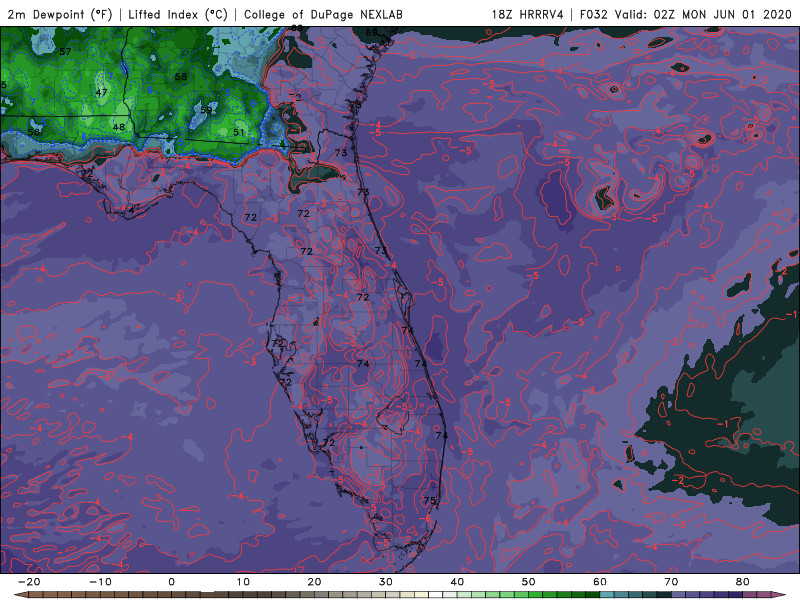
Task: Click the "51" dewpoint value on map
Action: pyautogui.click(x=238, y=132)
